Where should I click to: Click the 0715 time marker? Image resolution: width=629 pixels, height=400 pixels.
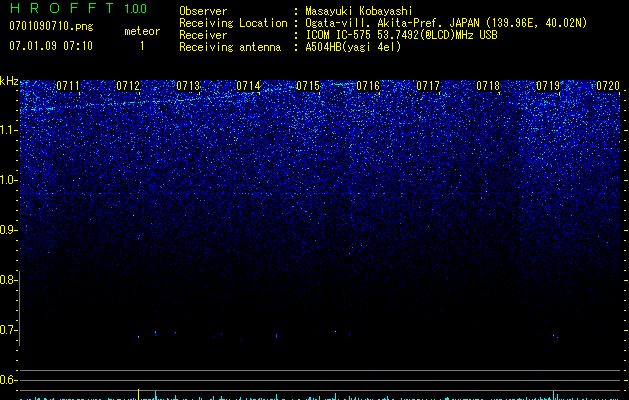[x=308, y=86]
